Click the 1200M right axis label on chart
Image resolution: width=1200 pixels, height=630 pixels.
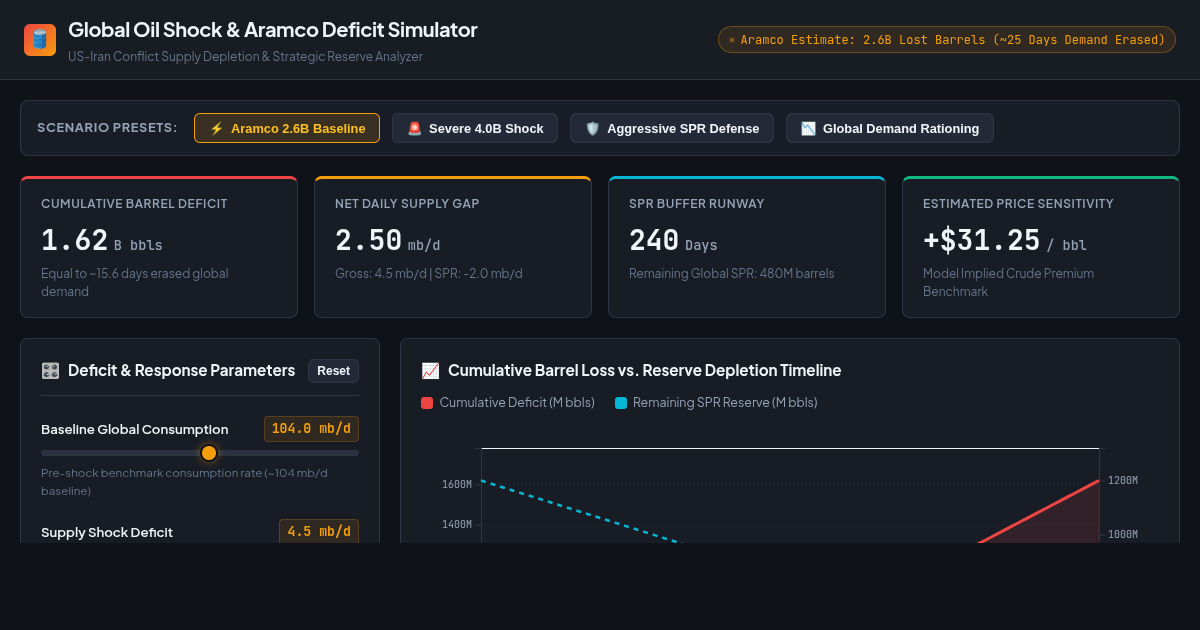tap(1123, 481)
